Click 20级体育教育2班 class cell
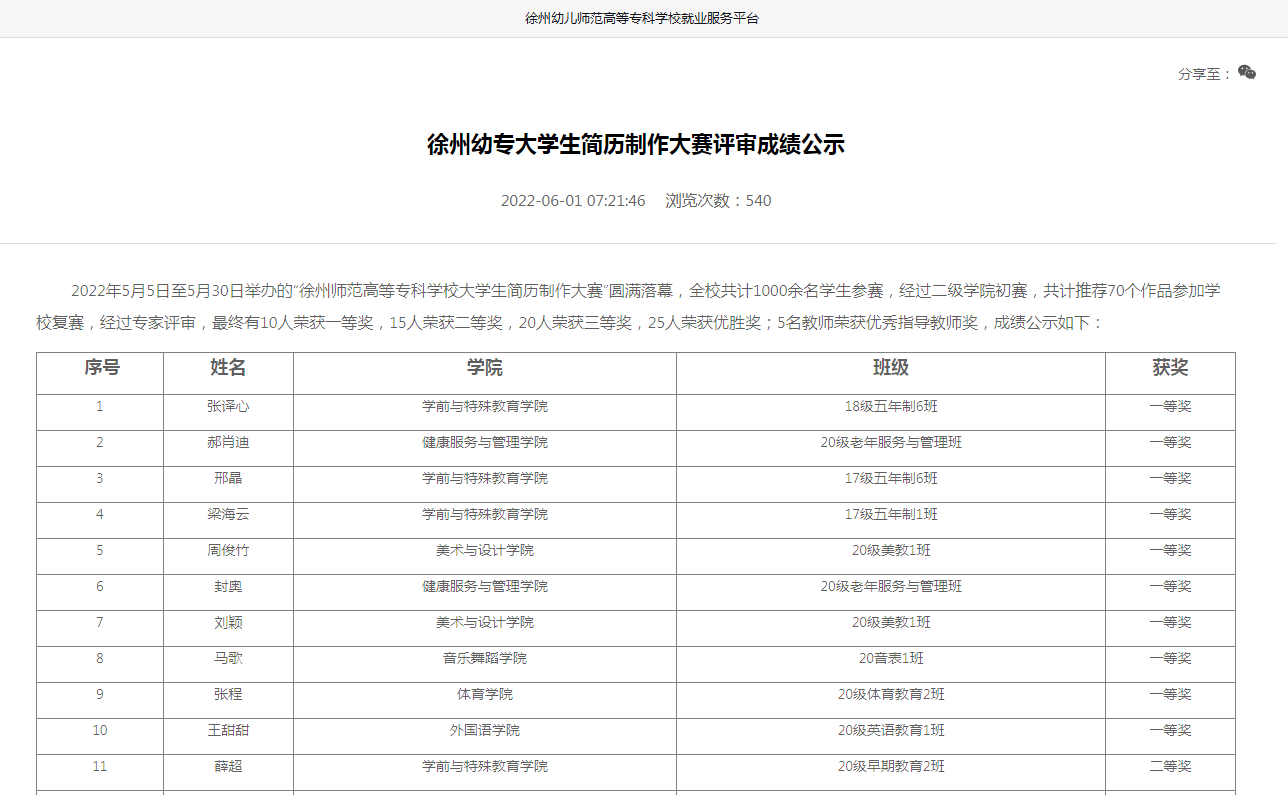Screen dimensions: 1288x795 click(891, 695)
